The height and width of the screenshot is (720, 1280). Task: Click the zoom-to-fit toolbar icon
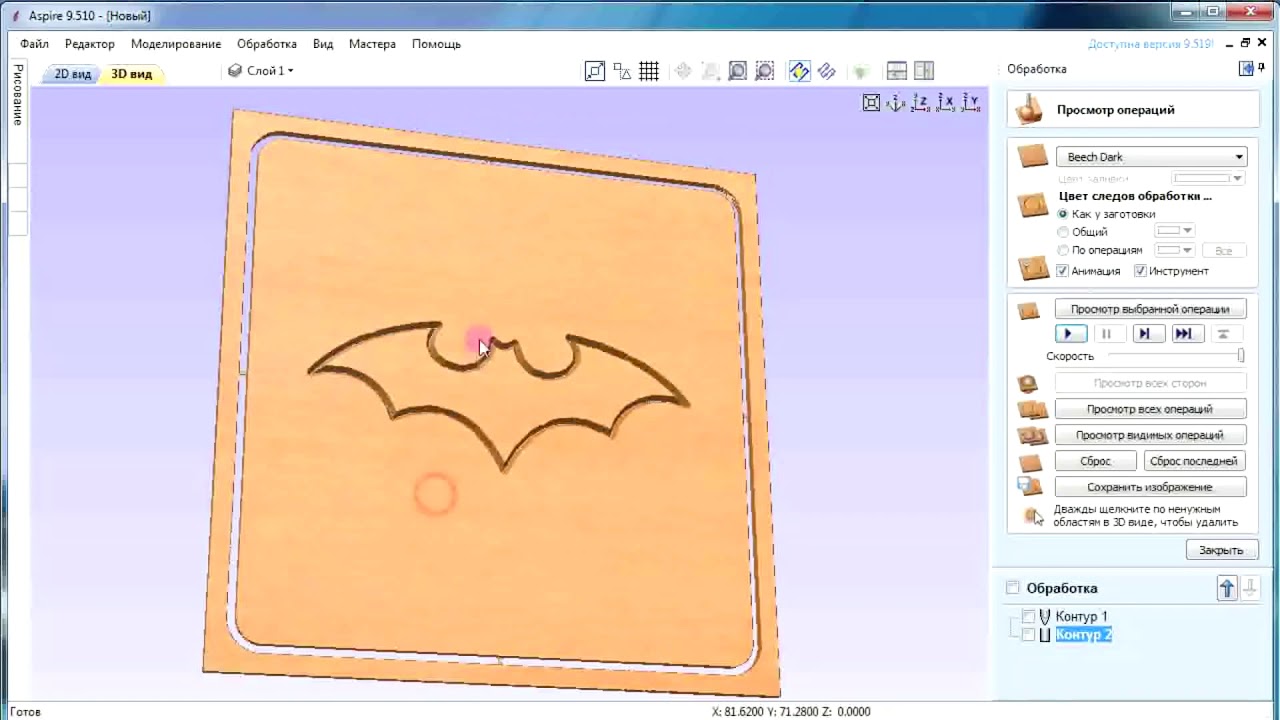[x=595, y=71]
